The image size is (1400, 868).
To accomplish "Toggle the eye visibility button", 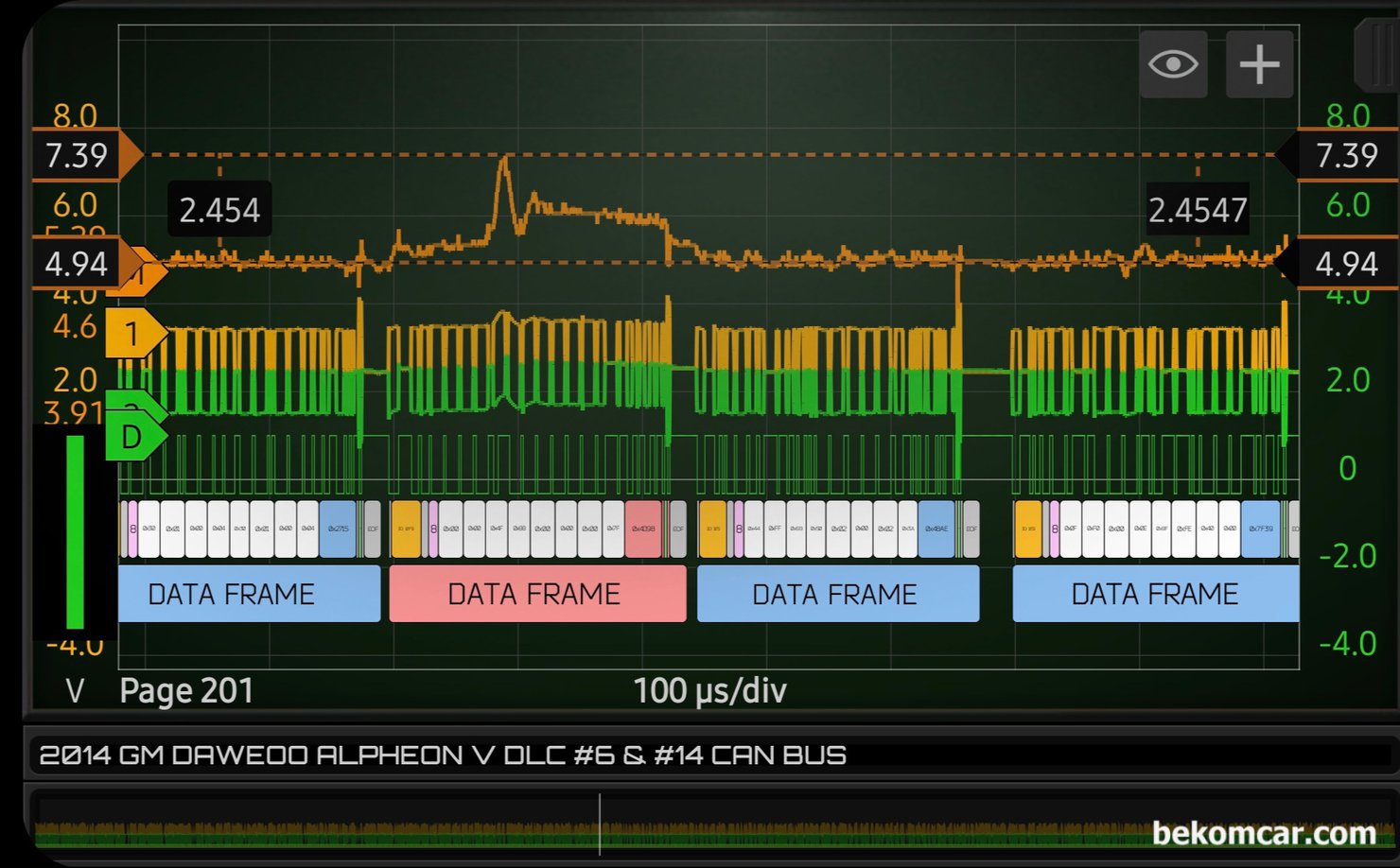I will [x=1173, y=64].
